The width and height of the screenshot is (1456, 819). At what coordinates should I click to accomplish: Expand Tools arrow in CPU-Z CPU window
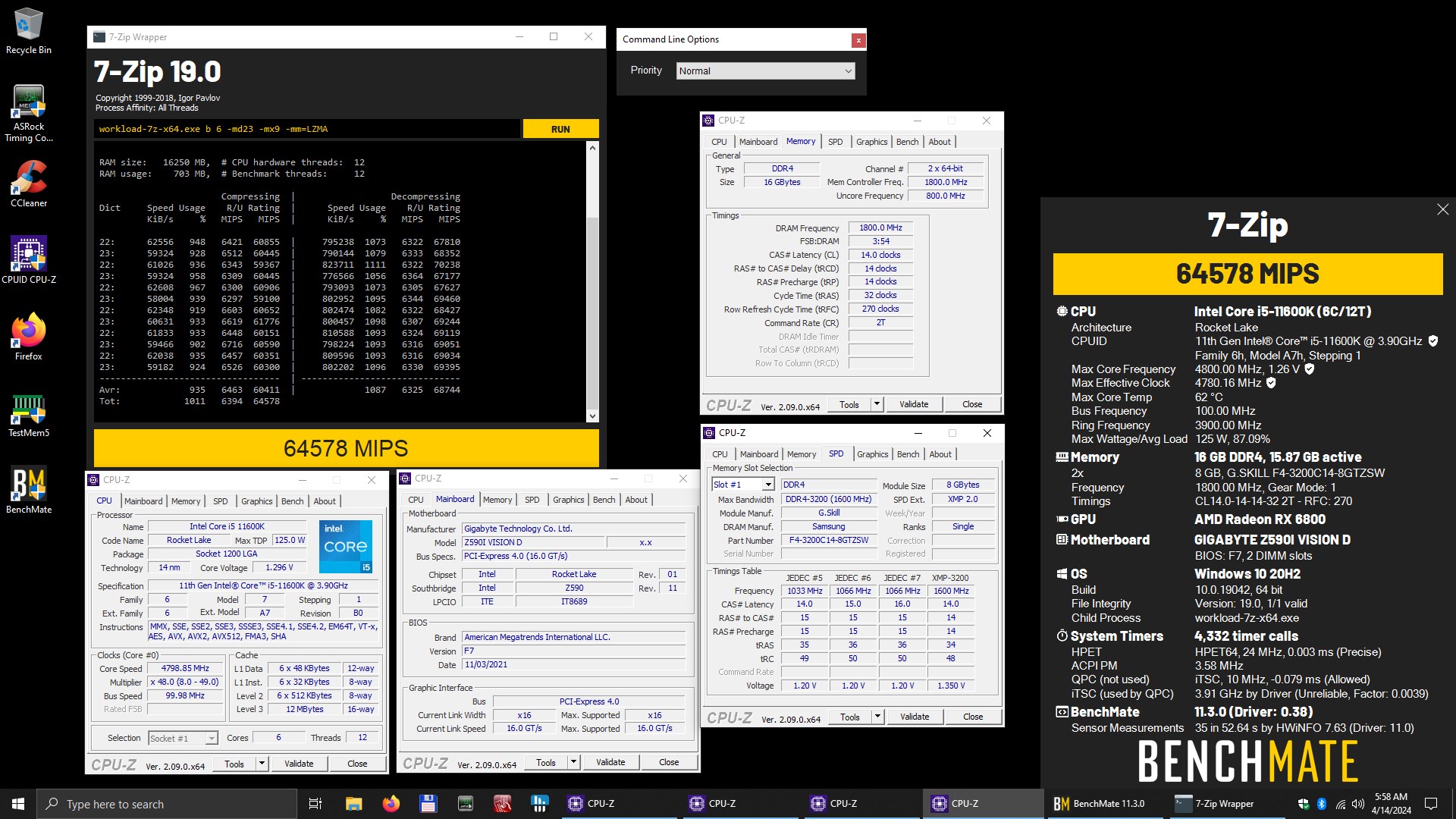pyautogui.click(x=262, y=764)
